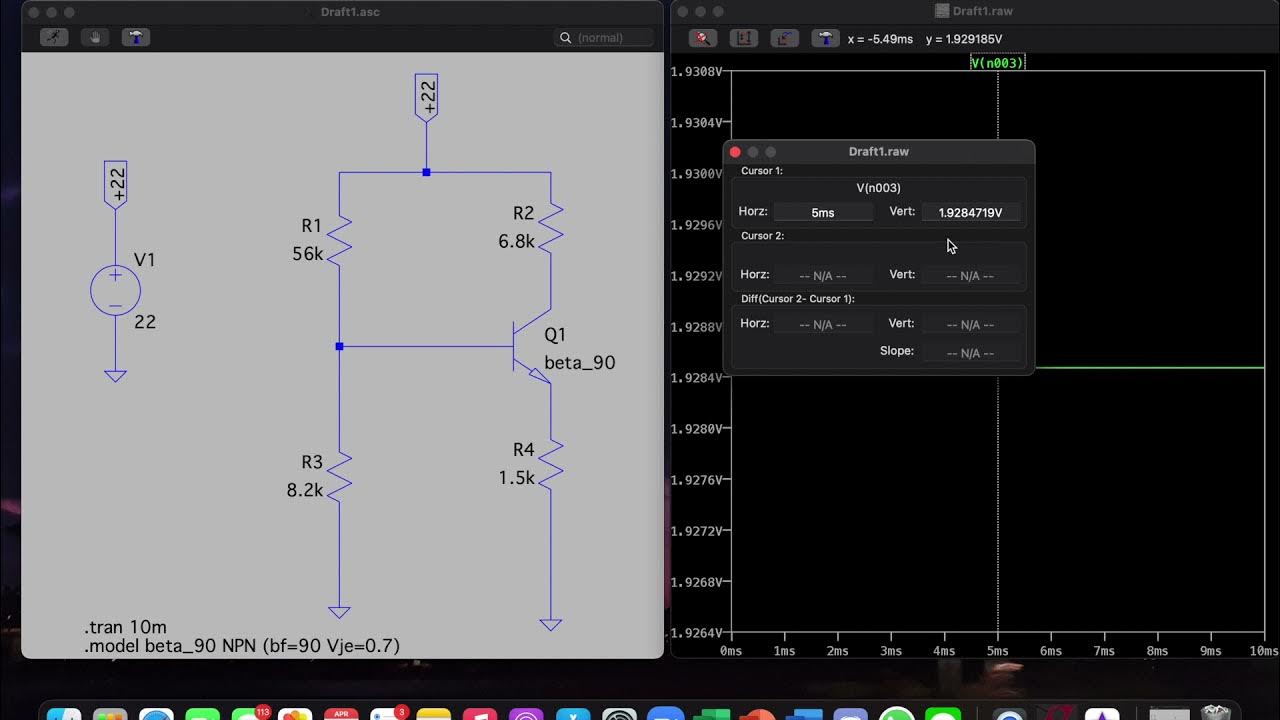This screenshot has height=720, width=1280.
Task: Open Reminders with 3 badge in Dock
Action: point(387,714)
